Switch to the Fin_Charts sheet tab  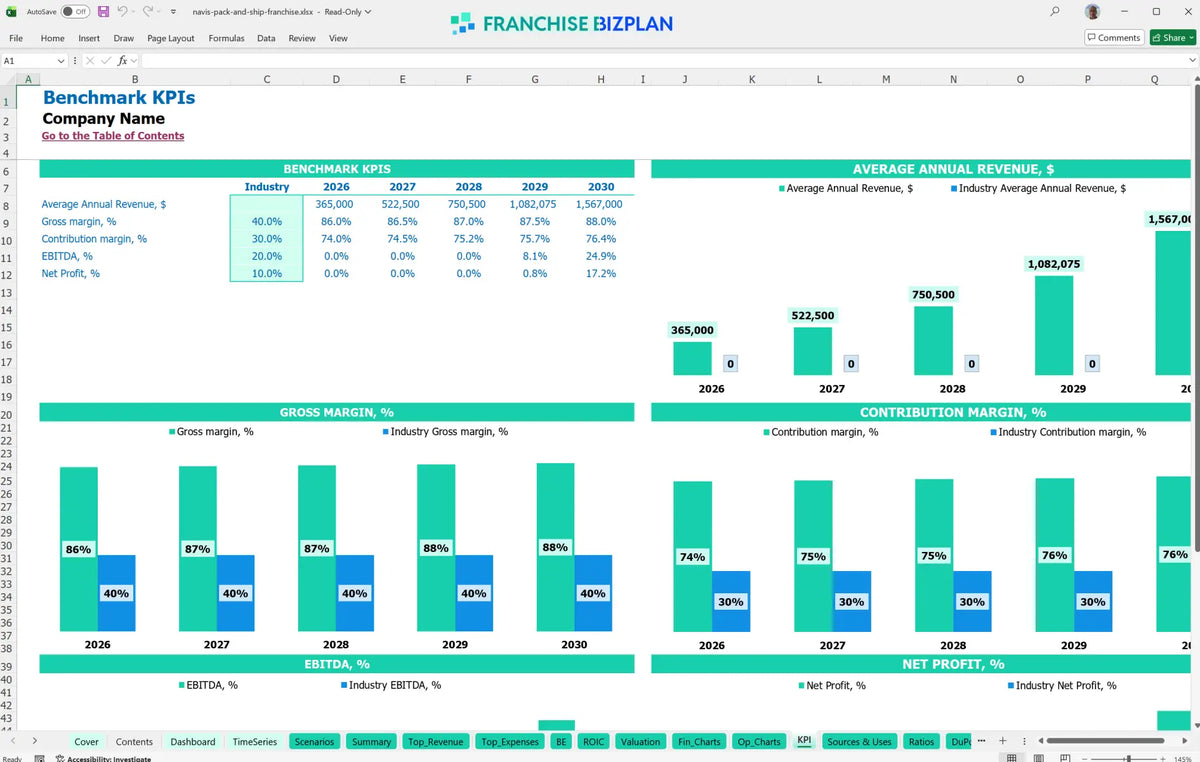click(699, 742)
